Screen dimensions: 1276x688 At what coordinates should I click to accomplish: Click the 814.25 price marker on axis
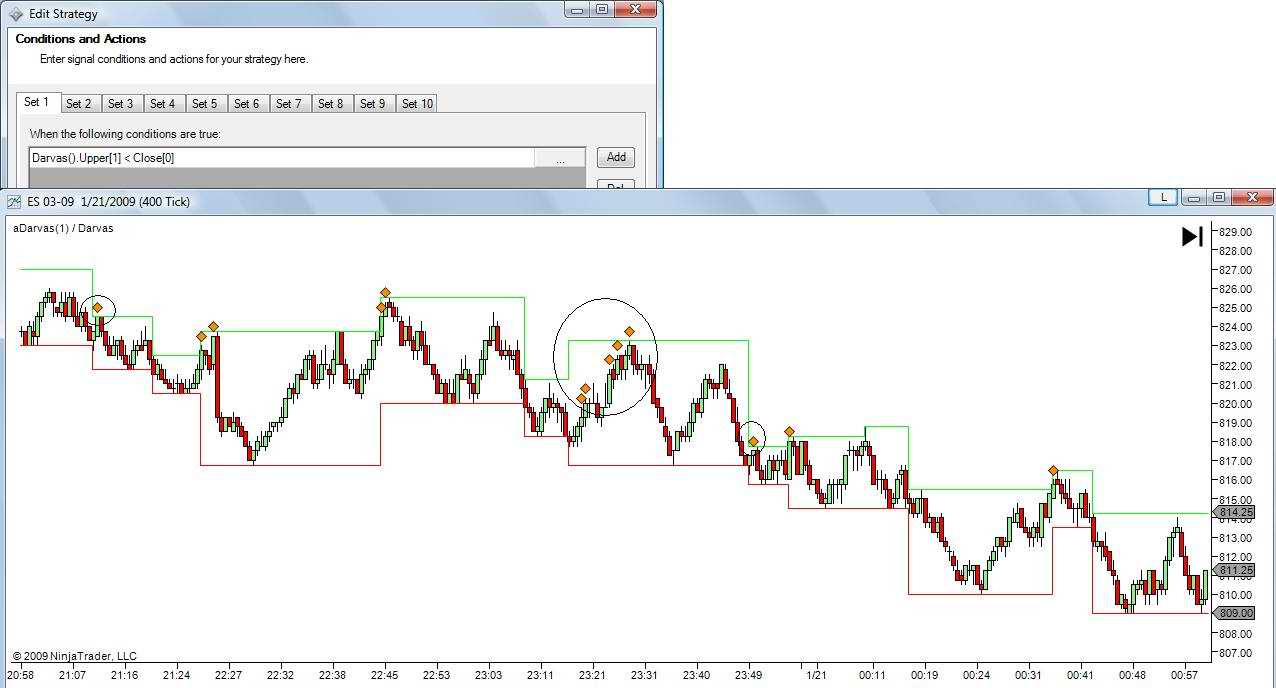[x=1235, y=512]
